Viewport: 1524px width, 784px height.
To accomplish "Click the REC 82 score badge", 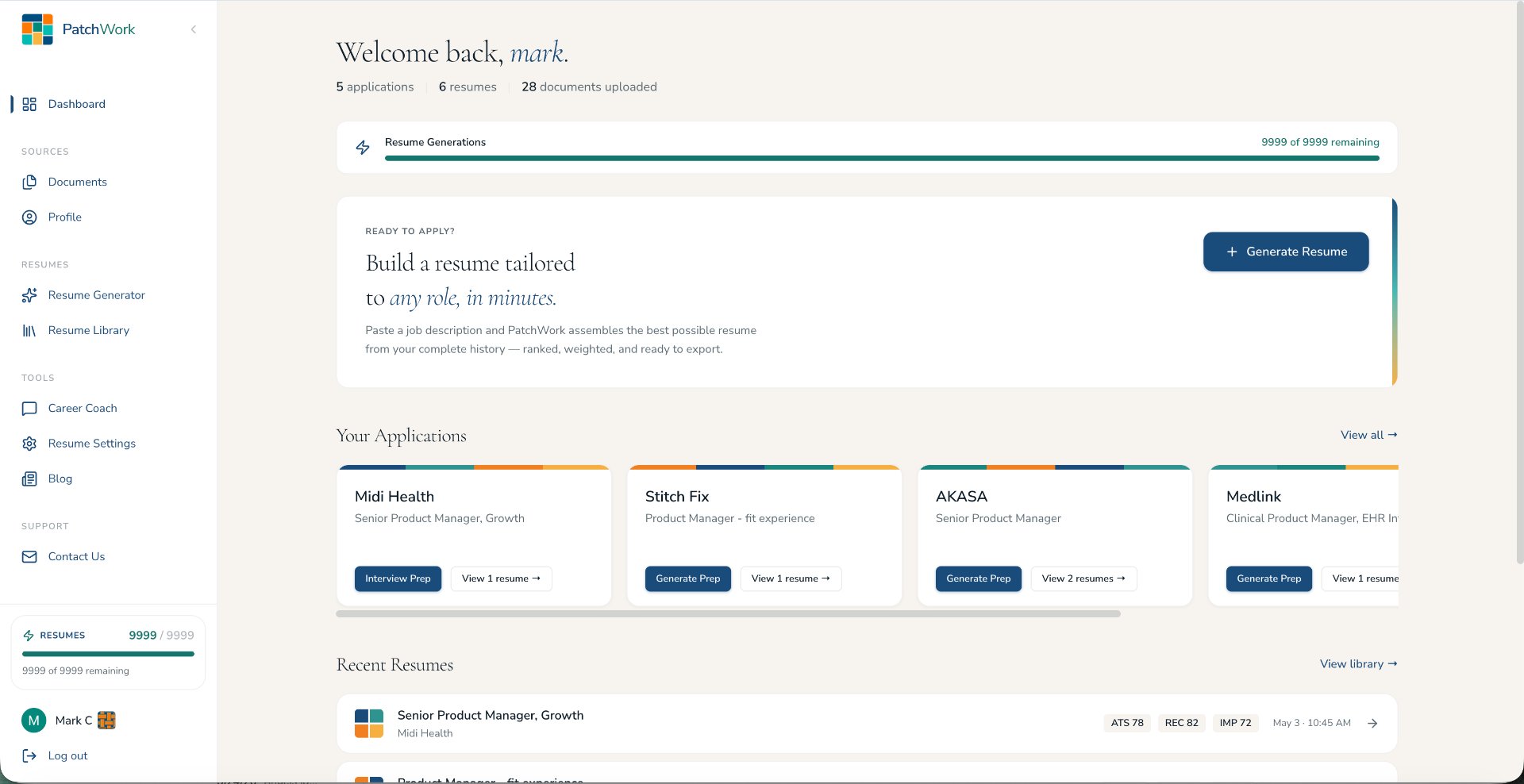I will click(1182, 723).
